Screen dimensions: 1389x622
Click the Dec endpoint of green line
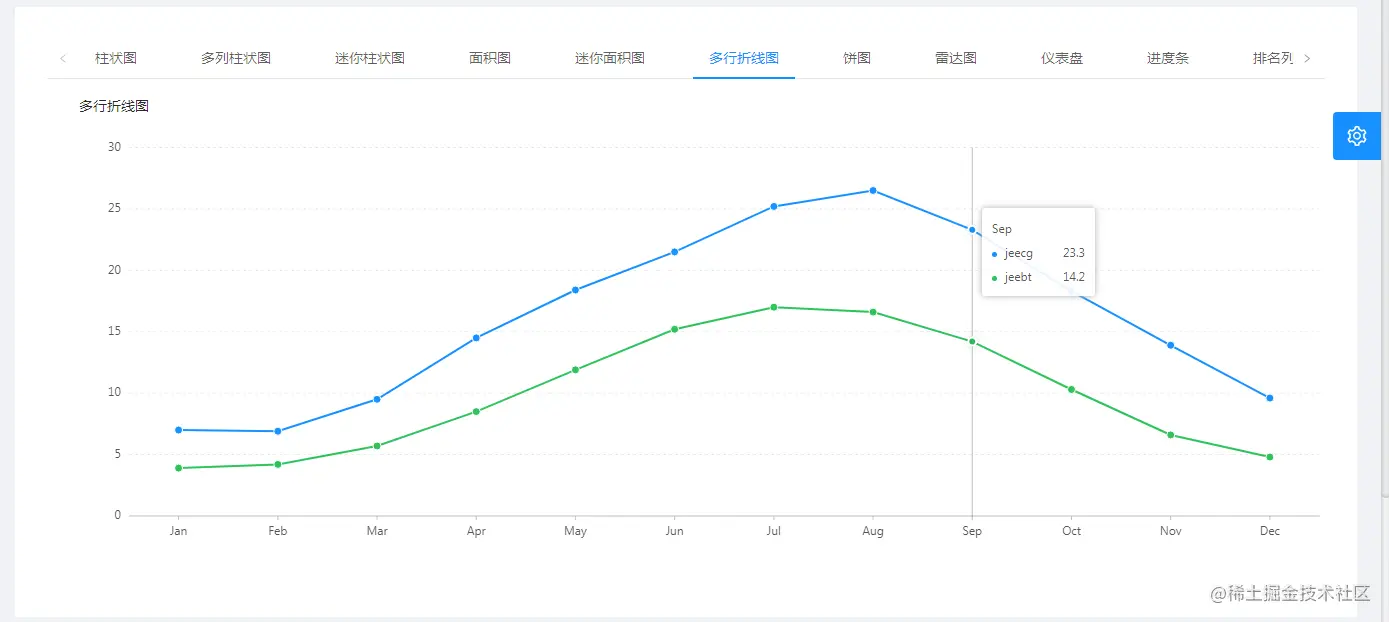coord(1269,455)
